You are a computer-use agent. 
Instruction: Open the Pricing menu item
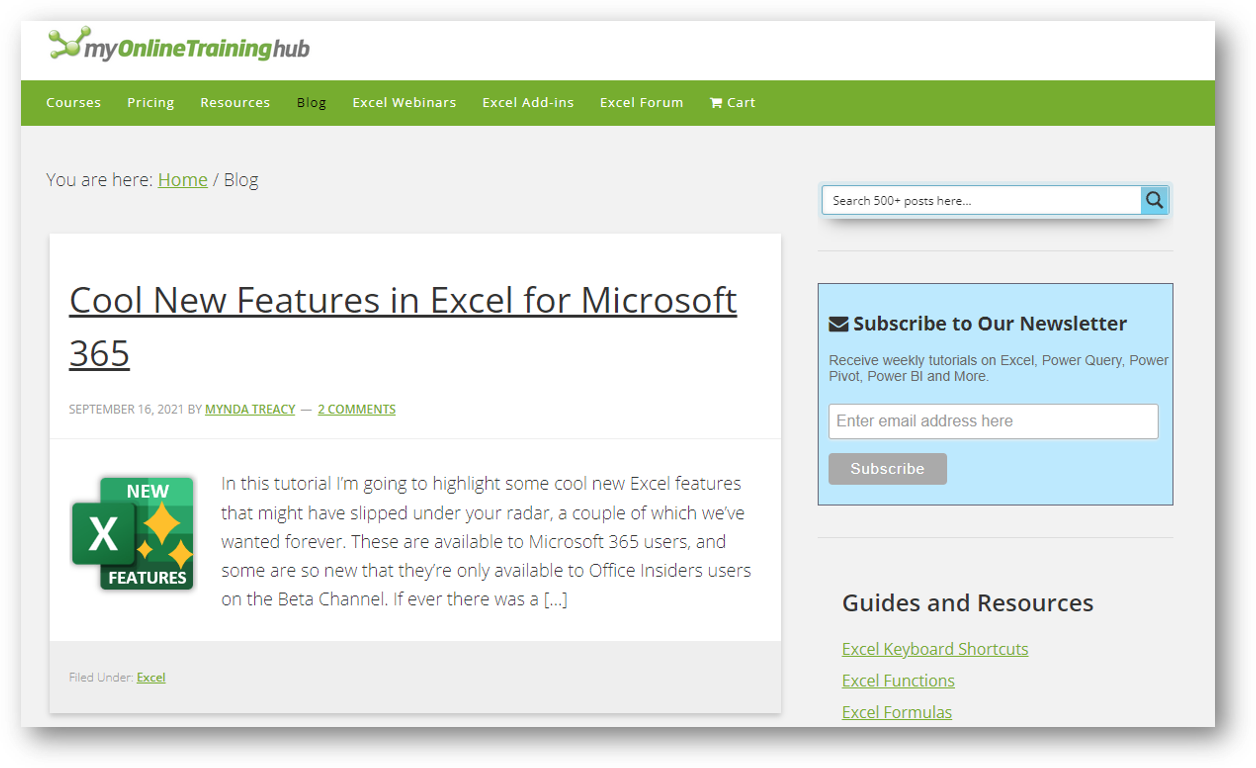pos(150,102)
